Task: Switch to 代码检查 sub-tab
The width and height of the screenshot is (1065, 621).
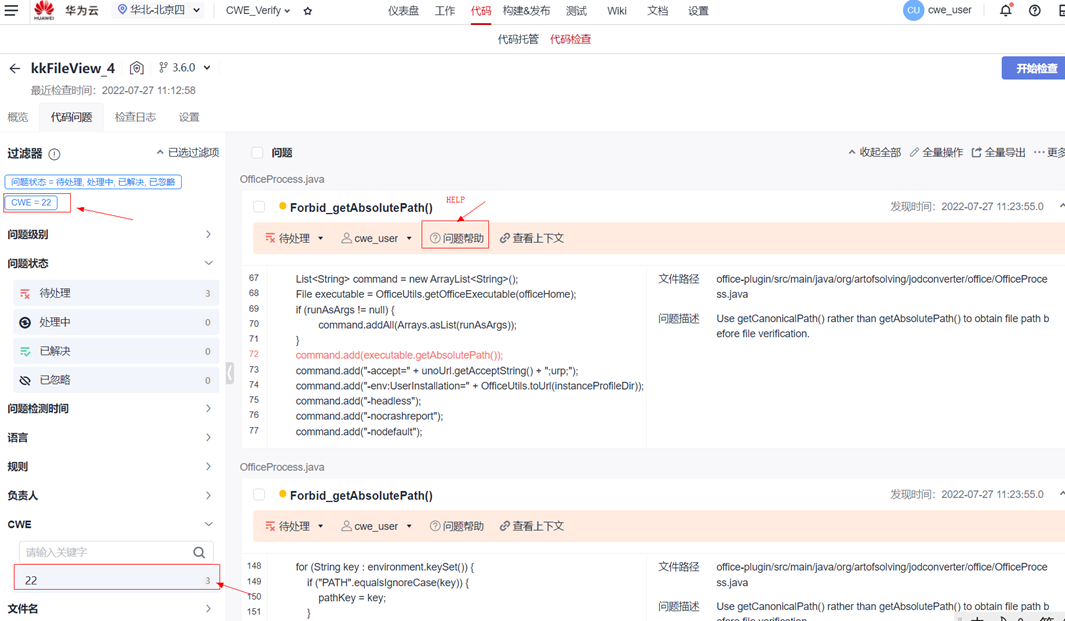Action: click(571, 39)
